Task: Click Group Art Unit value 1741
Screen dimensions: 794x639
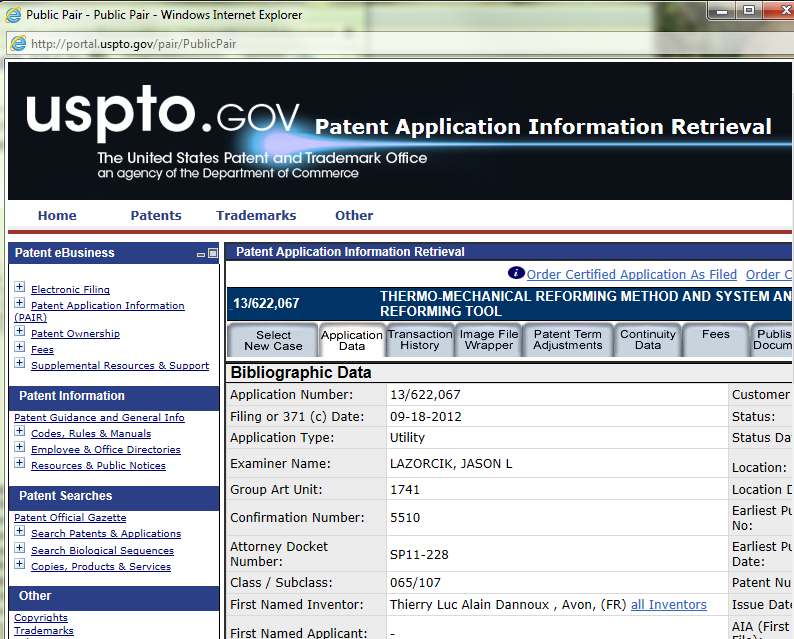Action: tap(405, 490)
